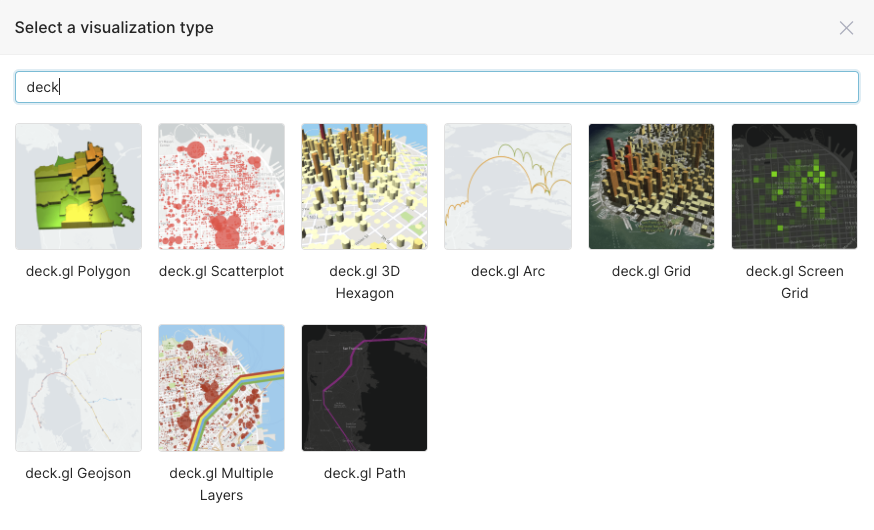The height and width of the screenshot is (530, 874).
Task: Click the 'deck.gl Multiple Layers' label
Action: pyautogui.click(x=221, y=484)
